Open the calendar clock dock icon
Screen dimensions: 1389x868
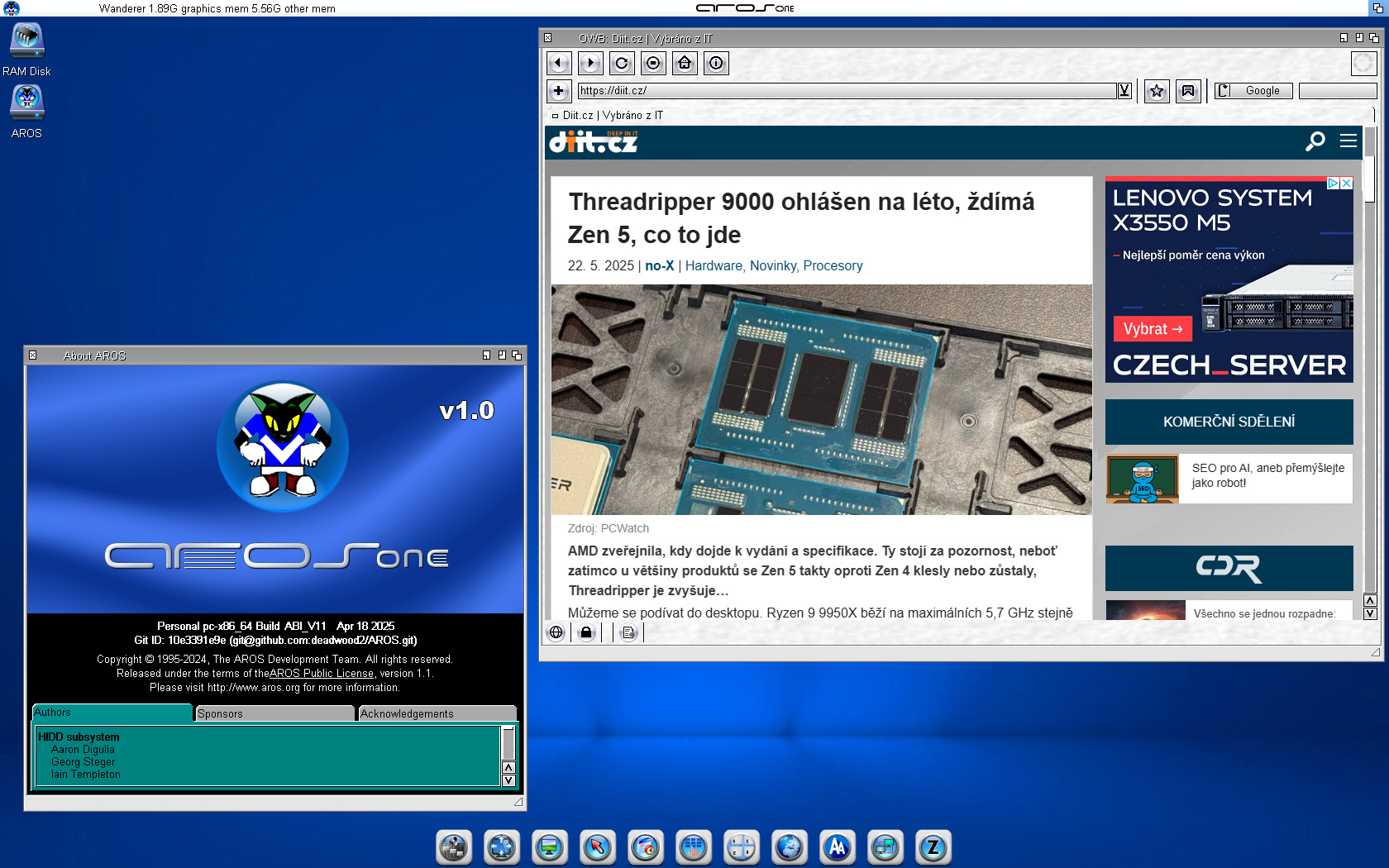click(x=646, y=847)
